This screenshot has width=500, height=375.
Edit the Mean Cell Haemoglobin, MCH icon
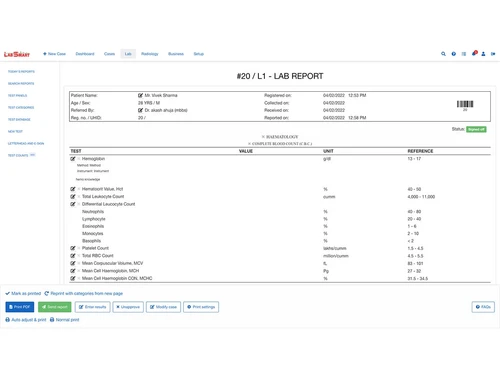tap(73, 271)
